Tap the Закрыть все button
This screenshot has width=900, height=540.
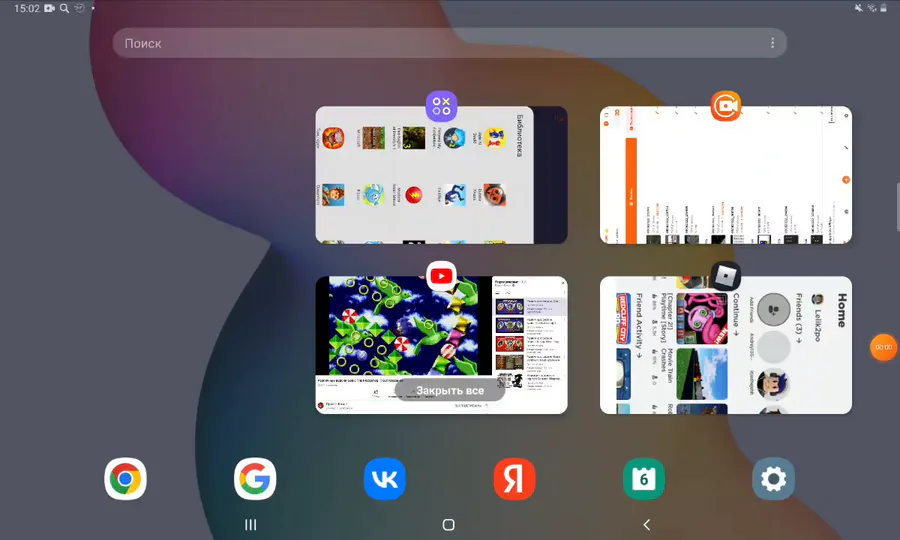(x=450, y=390)
